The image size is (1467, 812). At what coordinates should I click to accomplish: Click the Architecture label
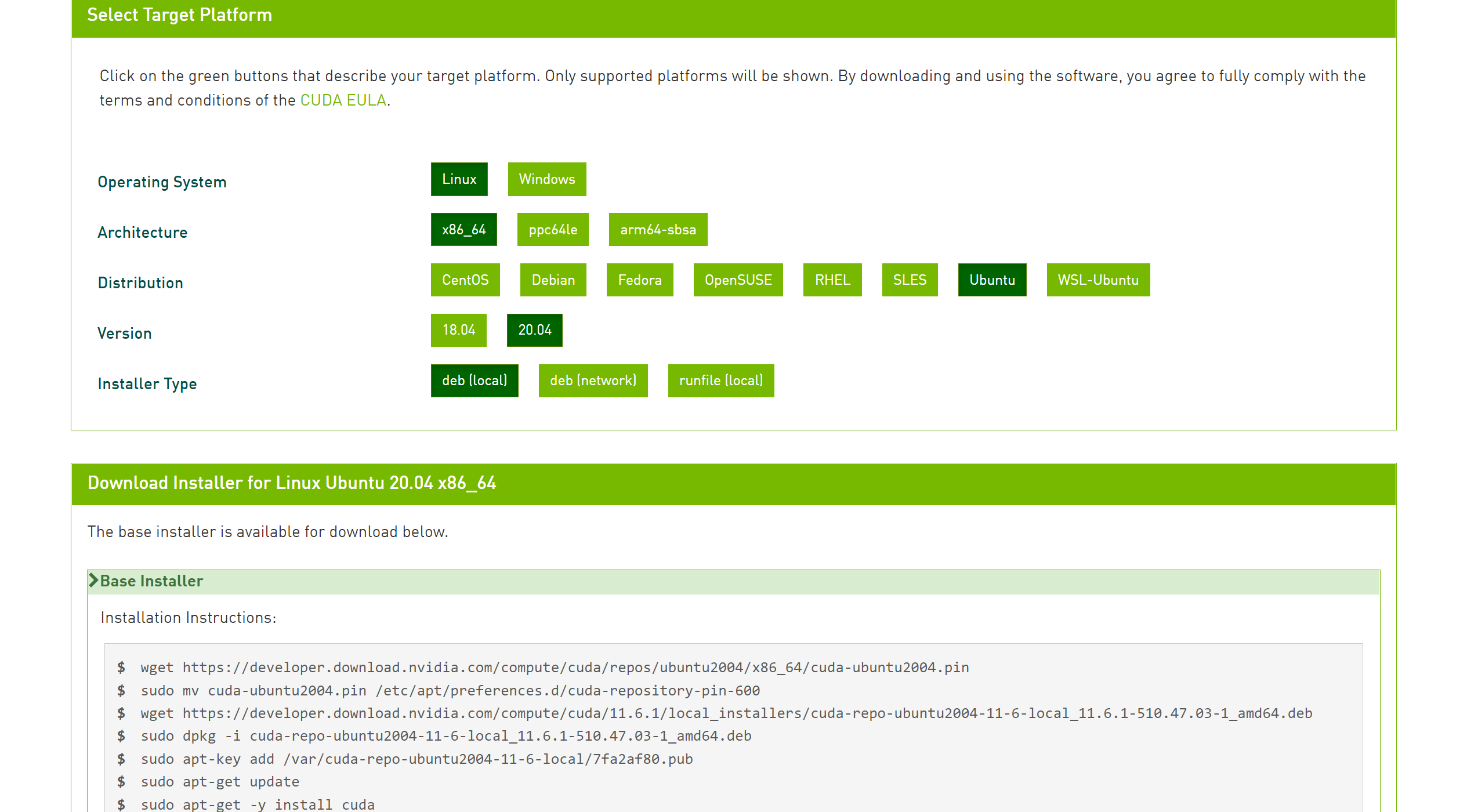tap(142, 233)
